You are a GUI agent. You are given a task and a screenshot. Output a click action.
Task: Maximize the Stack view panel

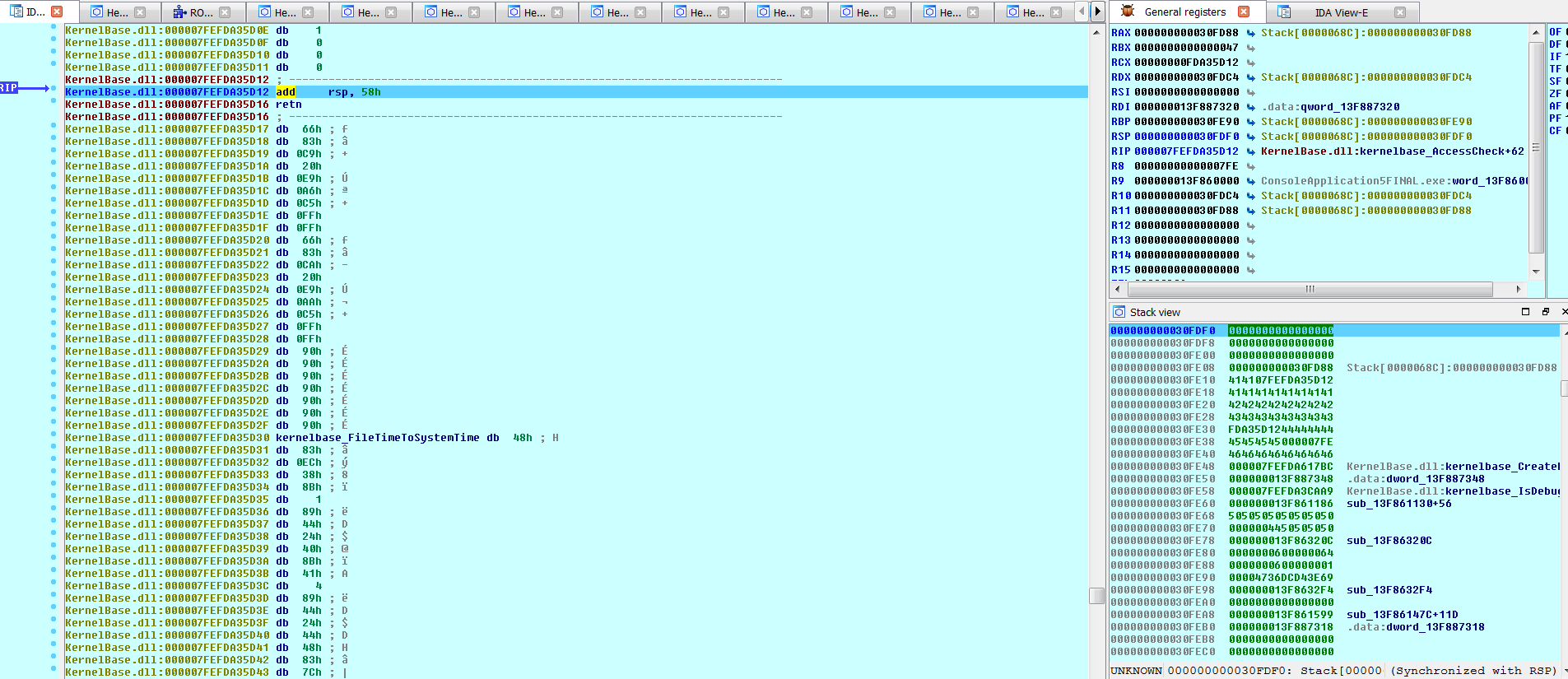[1525, 312]
